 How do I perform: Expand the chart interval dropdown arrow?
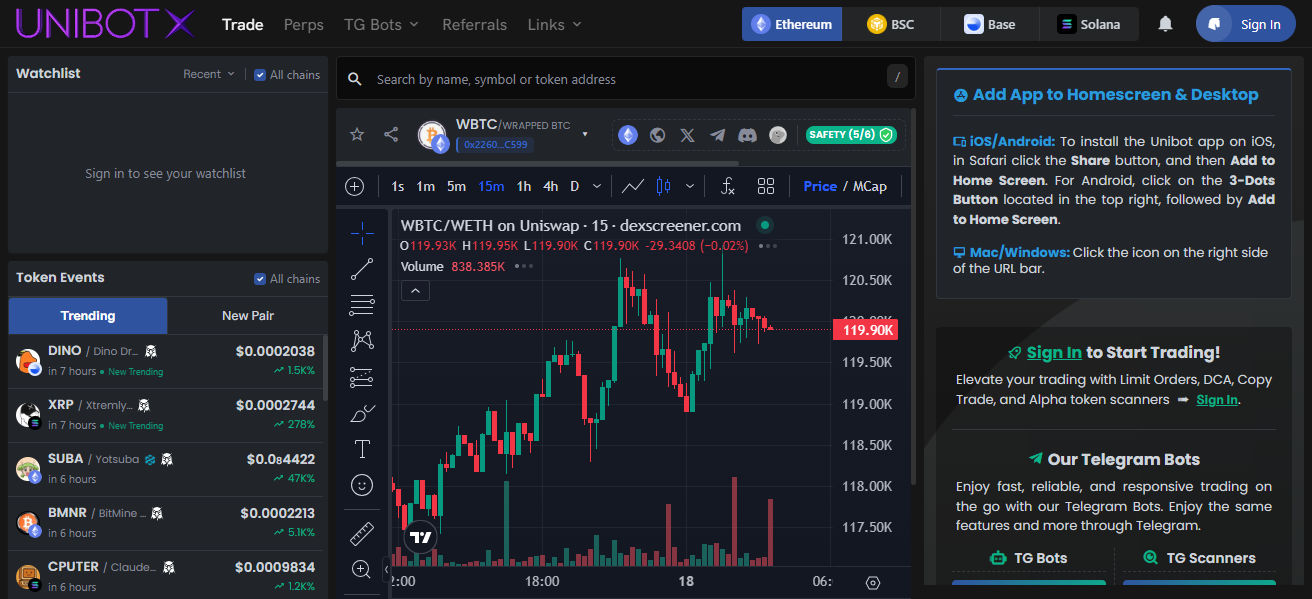[x=597, y=186]
